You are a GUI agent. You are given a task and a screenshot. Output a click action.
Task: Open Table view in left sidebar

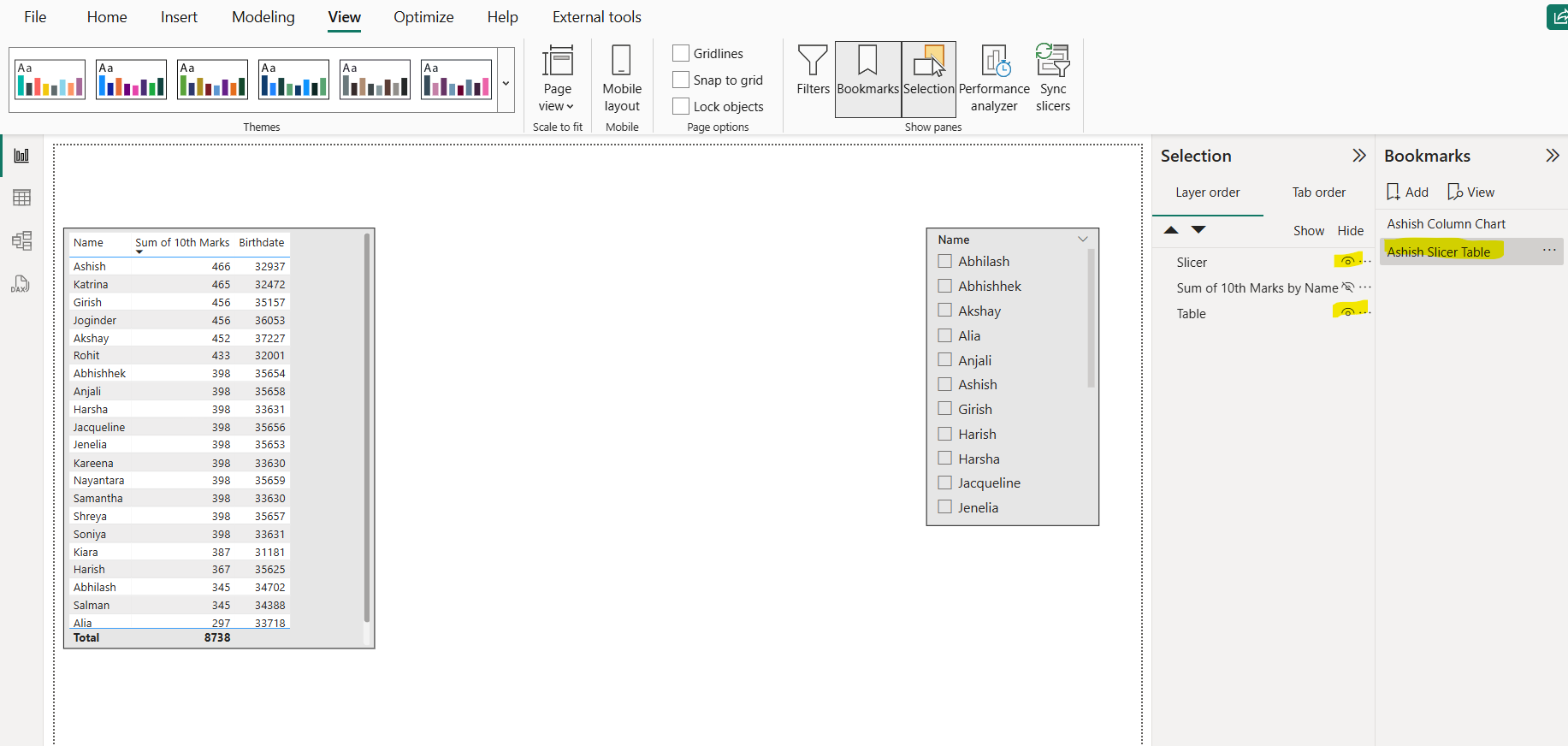pos(21,198)
